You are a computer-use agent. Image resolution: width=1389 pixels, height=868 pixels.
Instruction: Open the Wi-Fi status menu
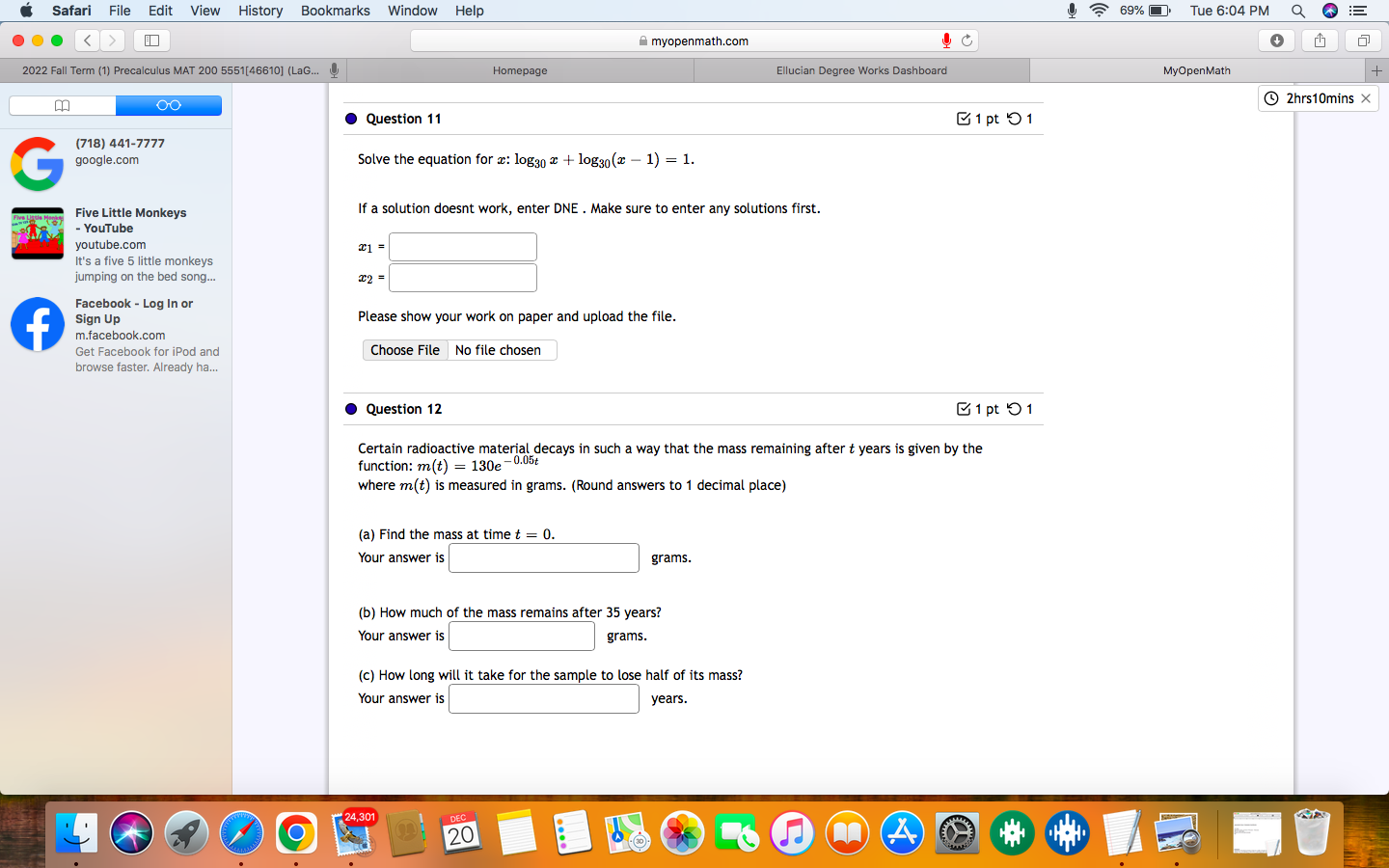1099,11
